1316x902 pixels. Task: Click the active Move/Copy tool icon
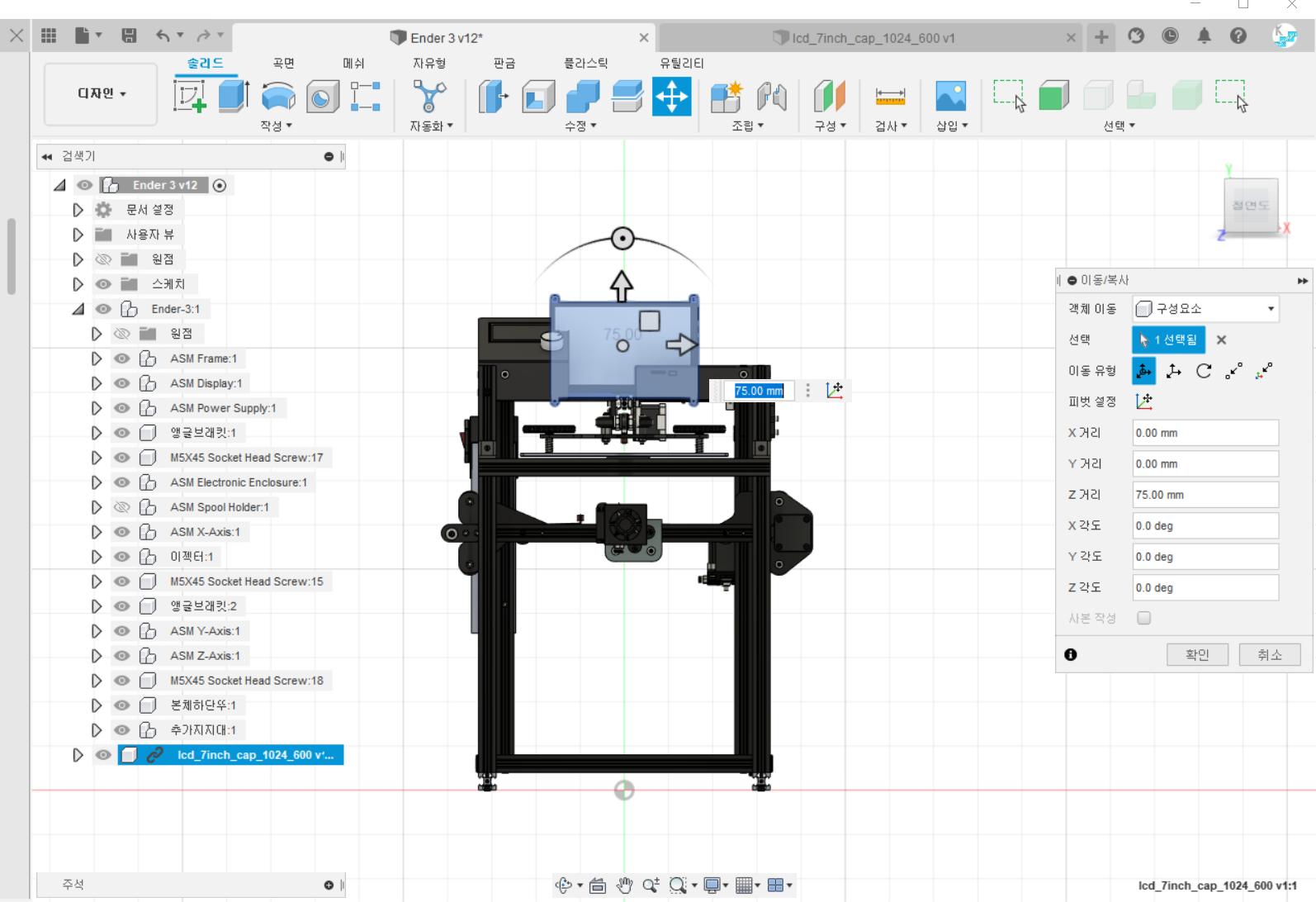[x=672, y=97]
